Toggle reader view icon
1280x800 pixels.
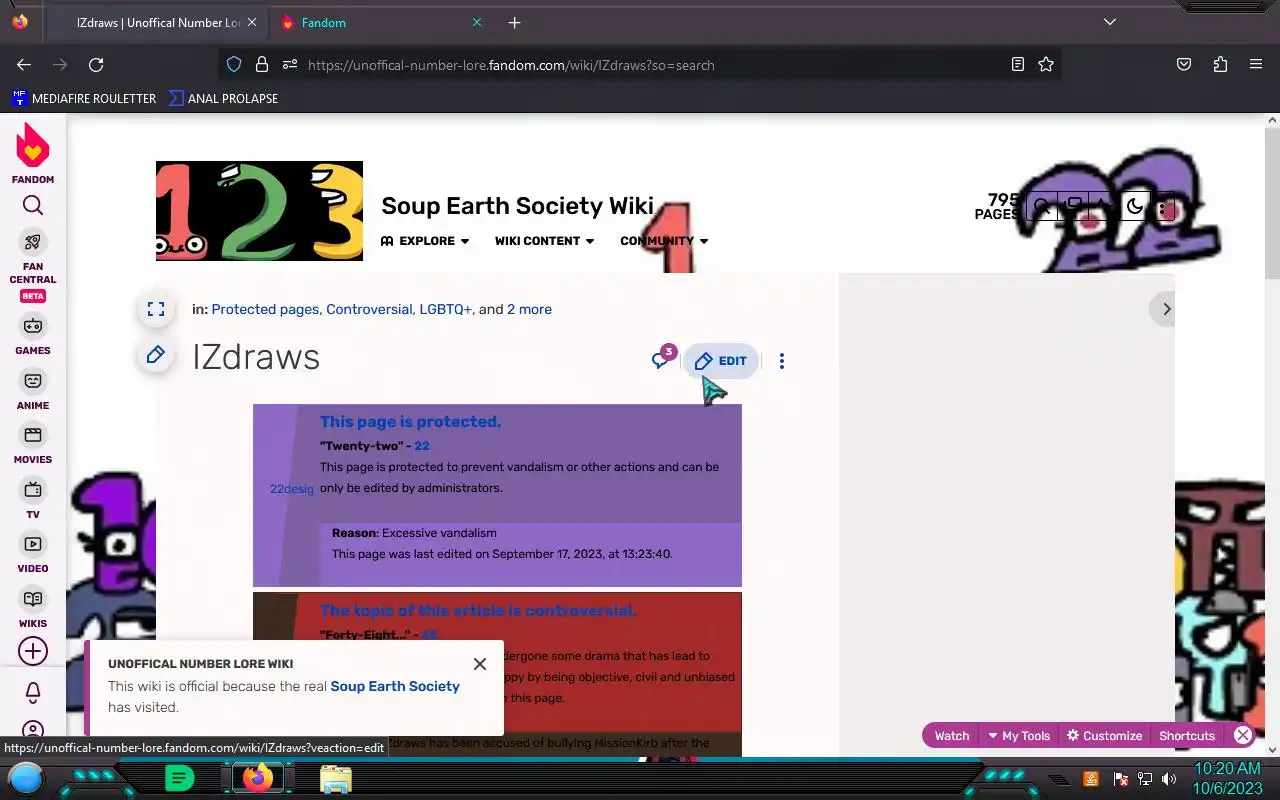pyautogui.click(x=1017, y=65)
